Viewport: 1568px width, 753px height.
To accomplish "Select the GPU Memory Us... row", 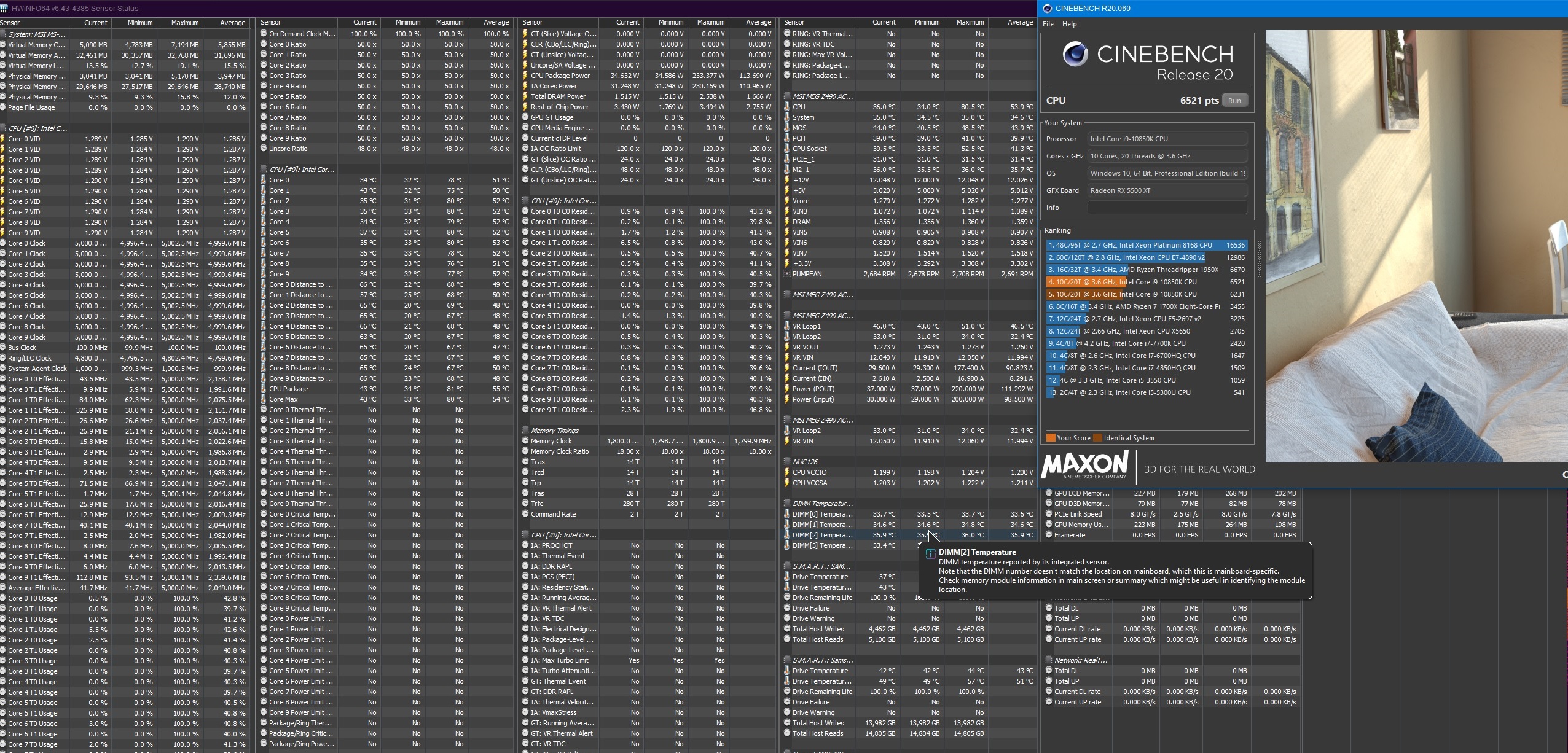I will pos(1172,525).
